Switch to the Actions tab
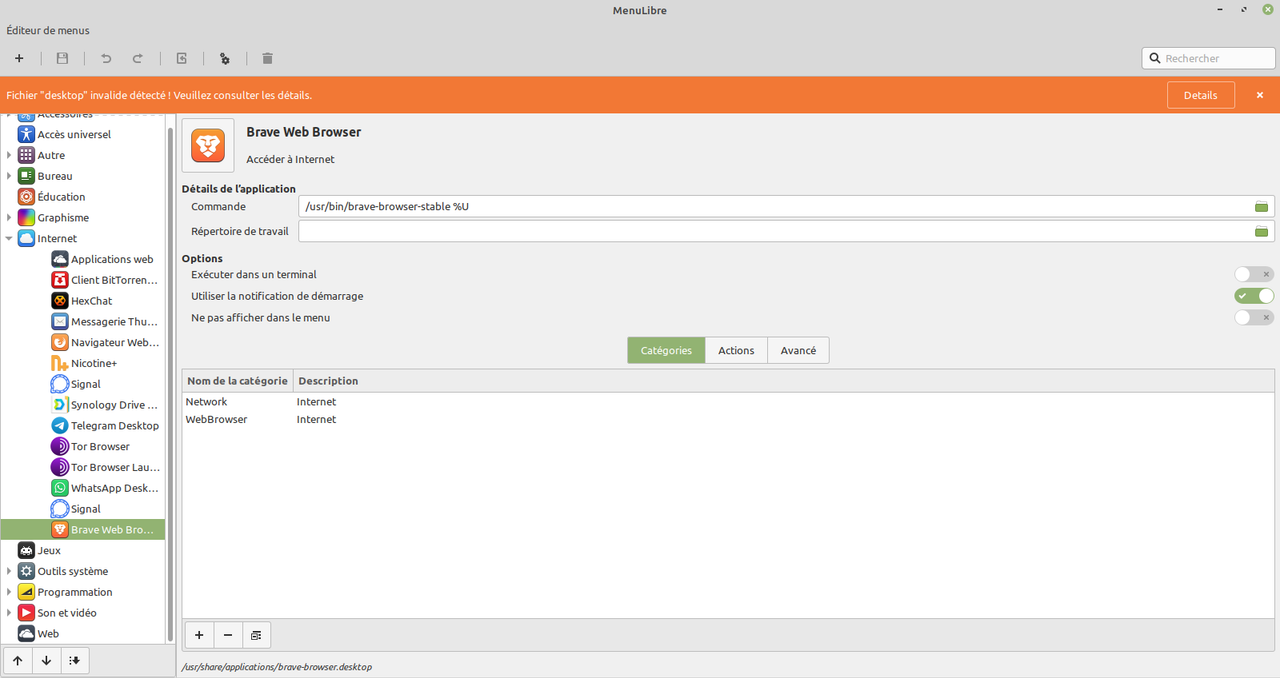Image resolution: width=1280 pixels, height=678 pixels. (x=736, y=350)
